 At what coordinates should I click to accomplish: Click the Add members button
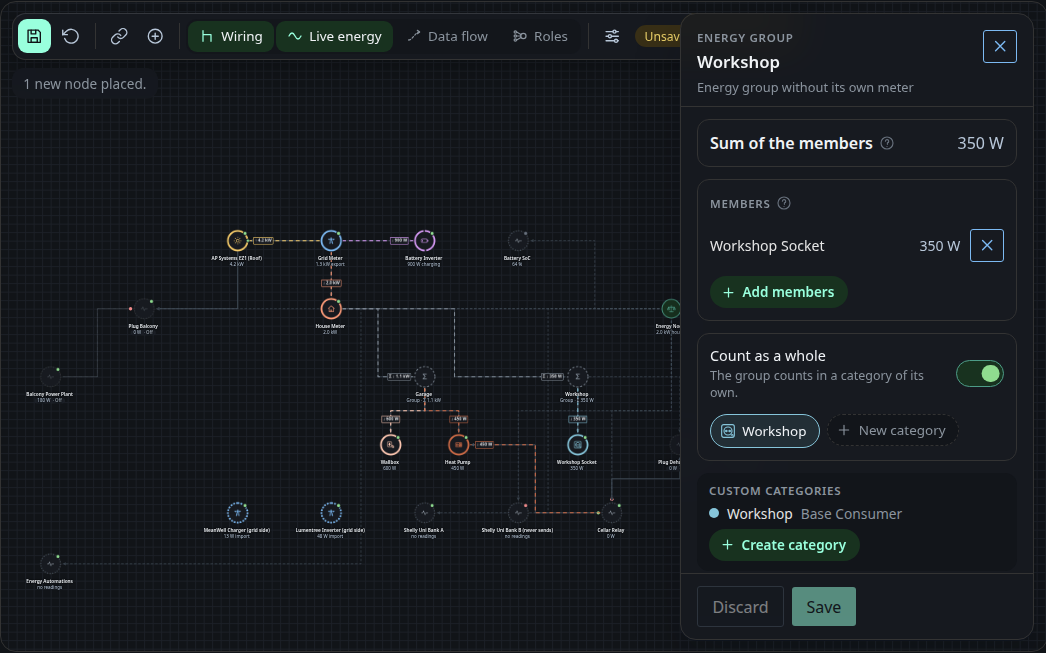pos(778,292)
